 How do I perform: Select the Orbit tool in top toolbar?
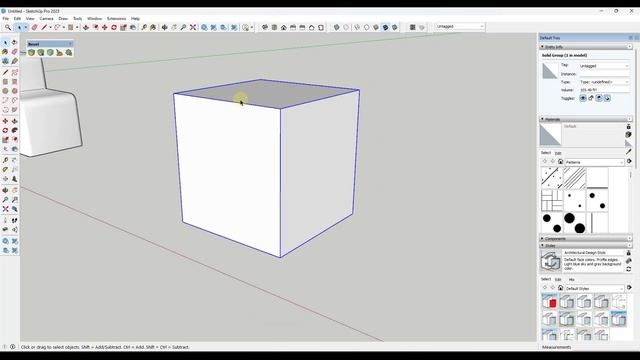164,27
